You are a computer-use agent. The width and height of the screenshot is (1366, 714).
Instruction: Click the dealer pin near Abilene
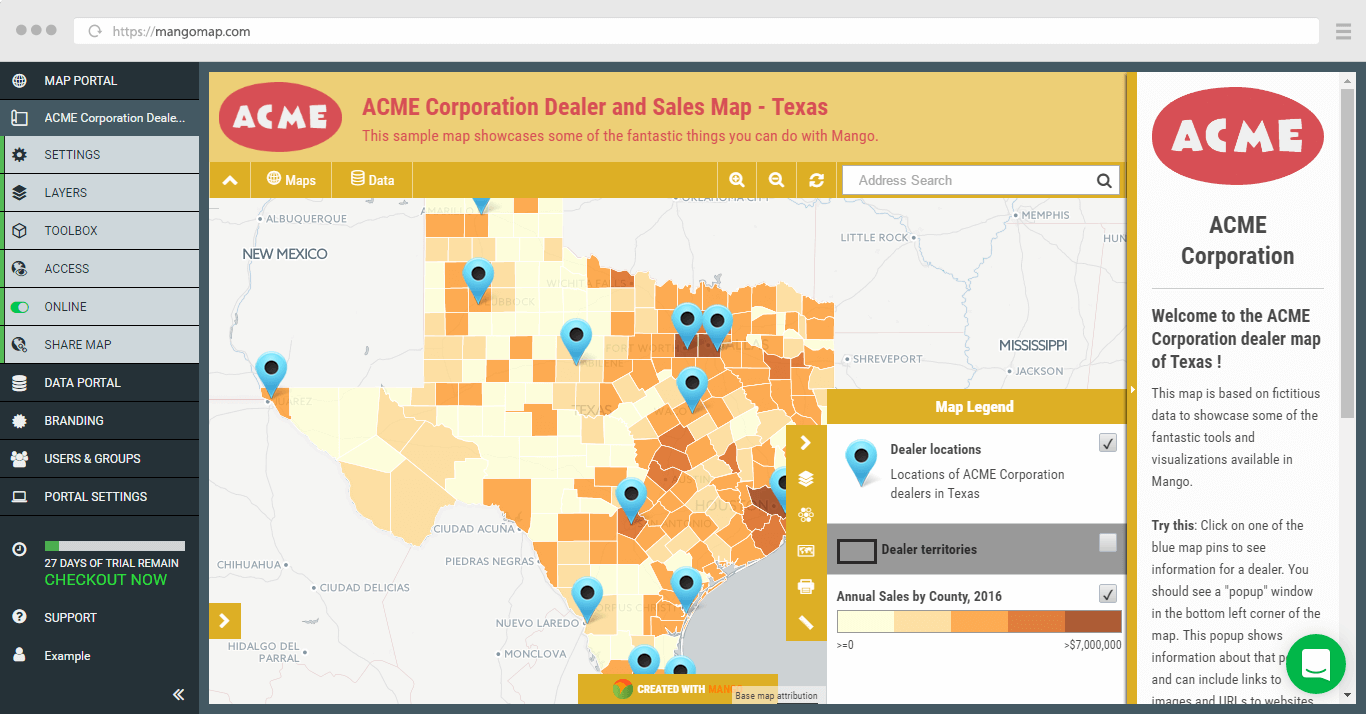coord(576,341)
